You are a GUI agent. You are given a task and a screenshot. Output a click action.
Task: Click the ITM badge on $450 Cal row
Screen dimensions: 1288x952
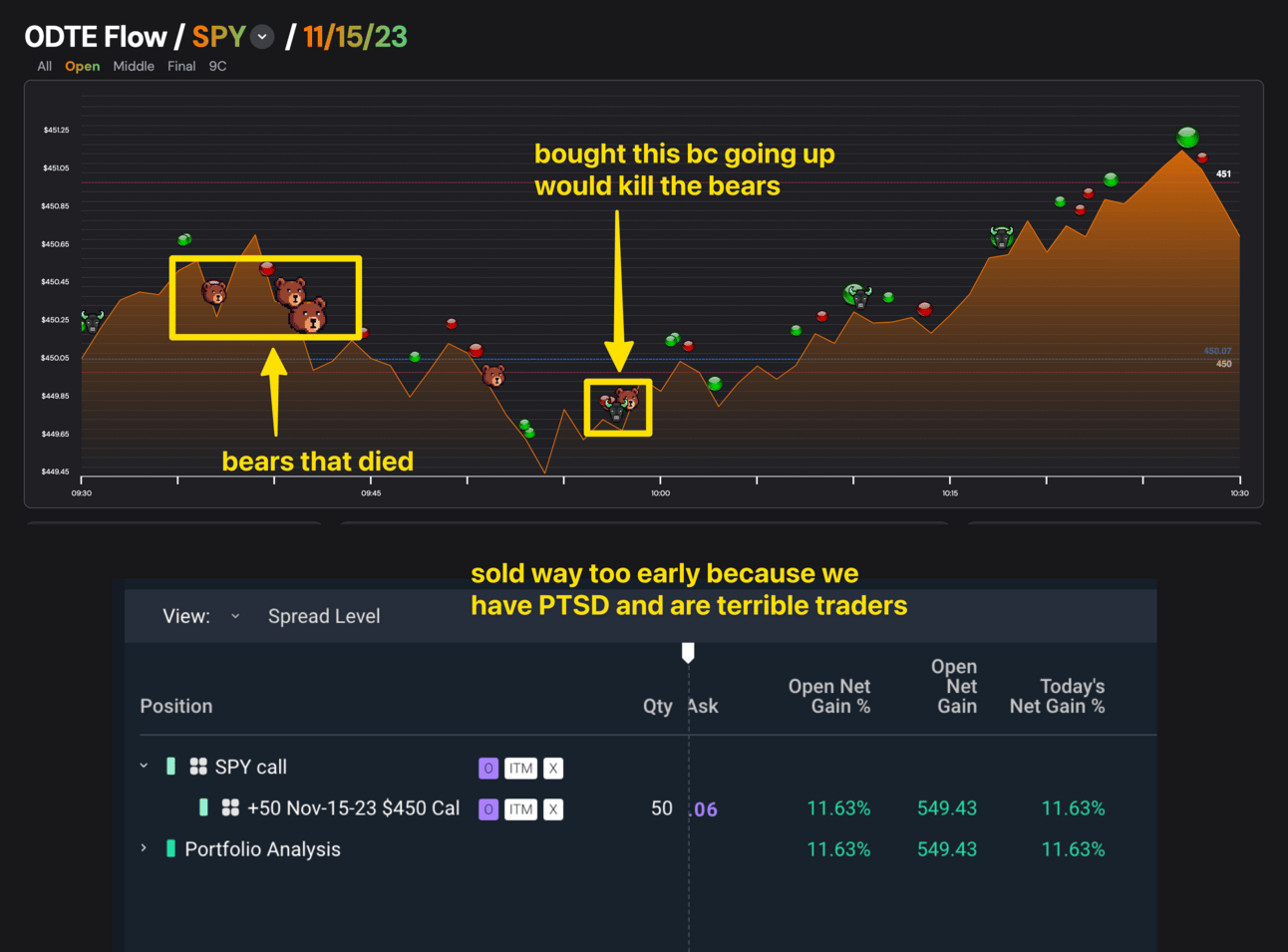pyautogui.click(x=520, y=809)
